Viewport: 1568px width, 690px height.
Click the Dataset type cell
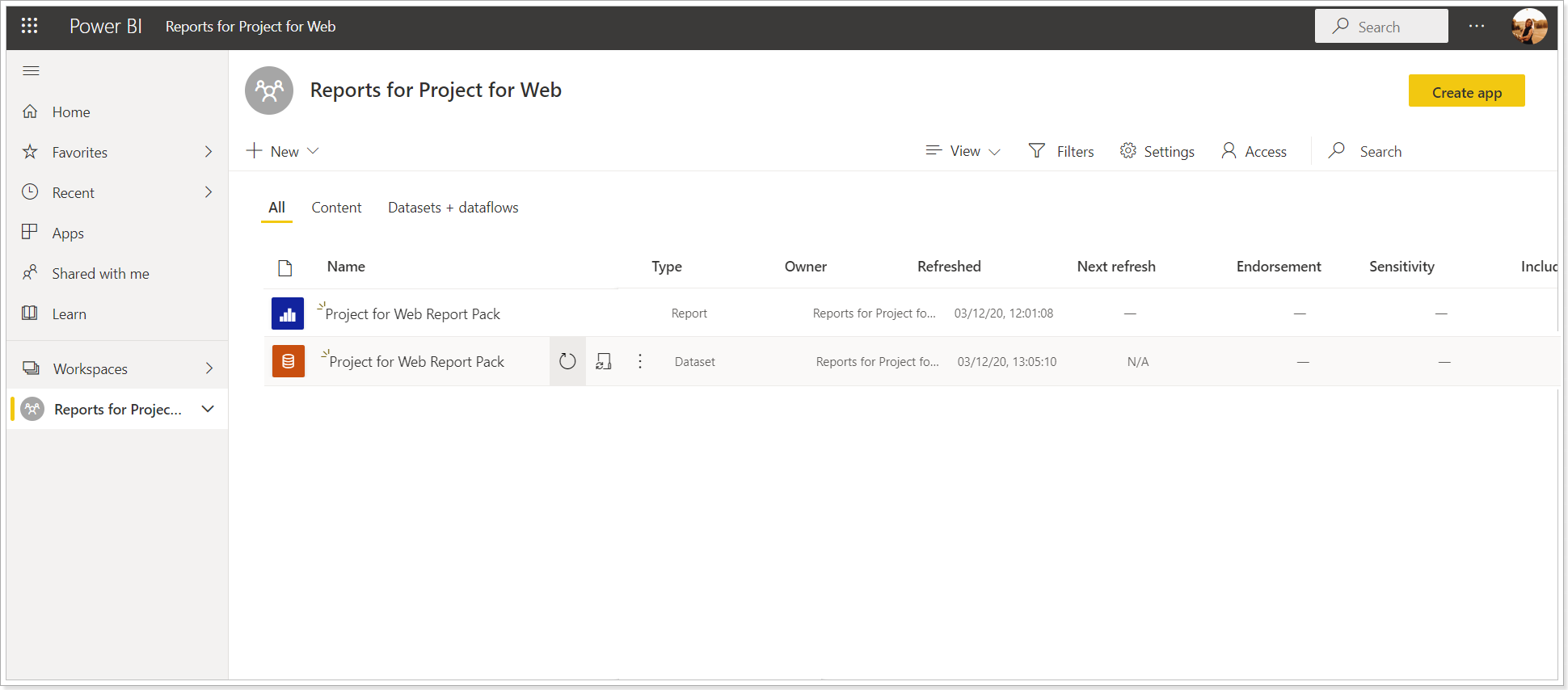coord(695,362)
